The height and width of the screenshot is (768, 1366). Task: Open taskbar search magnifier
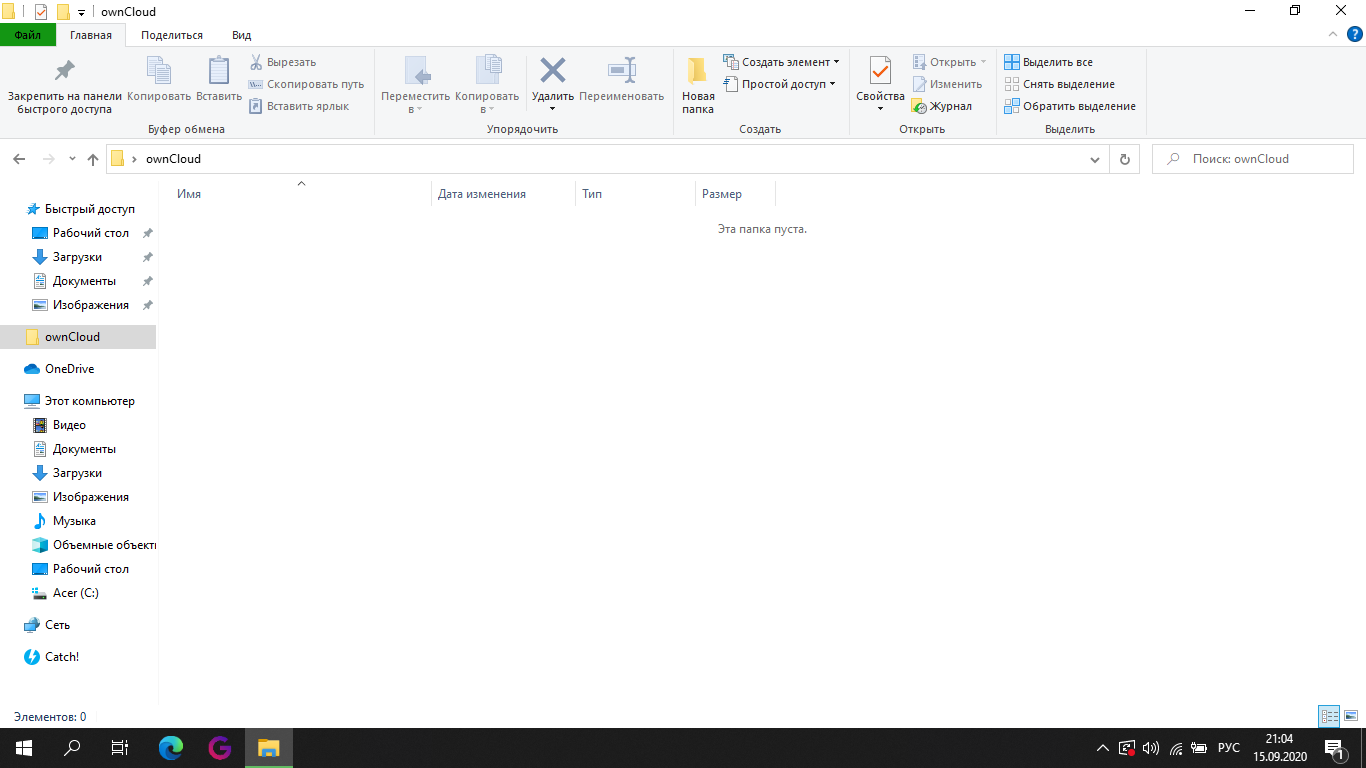pyautogui.click(x=72, y=748)
